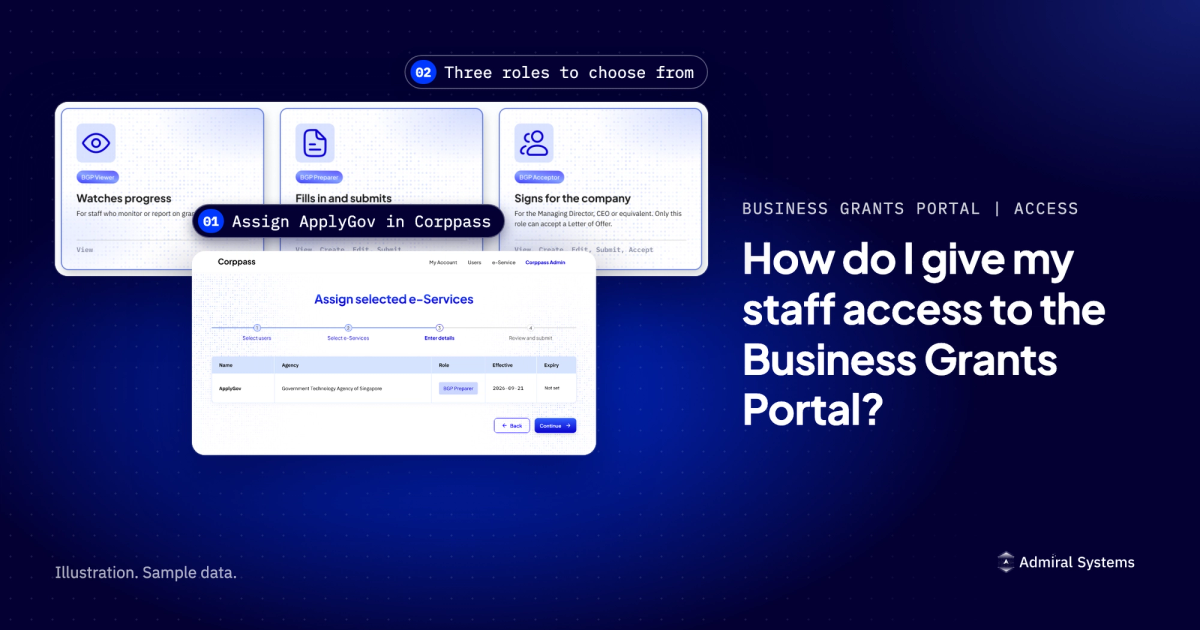Viewport: 1200px width, 630px height.
Task: Click the document icon on the Fills in and submits card
Action: [315, 143]
